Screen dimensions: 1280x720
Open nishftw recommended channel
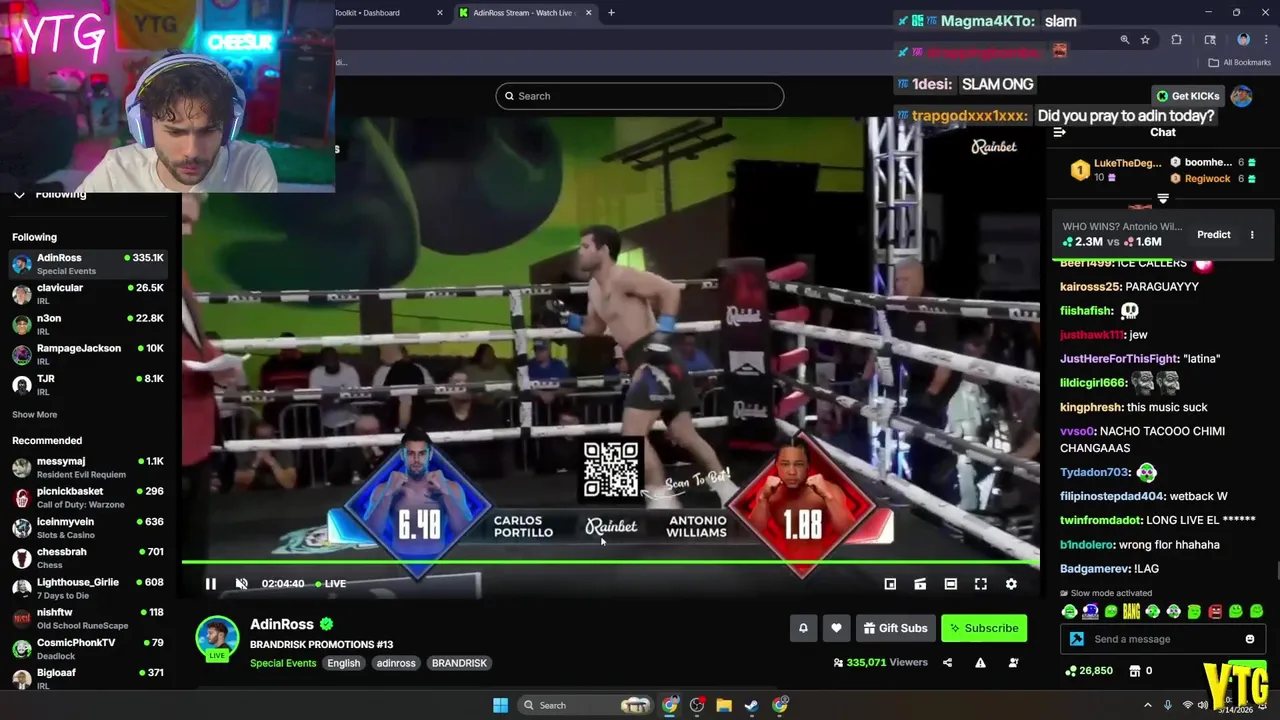click(88, 618)
